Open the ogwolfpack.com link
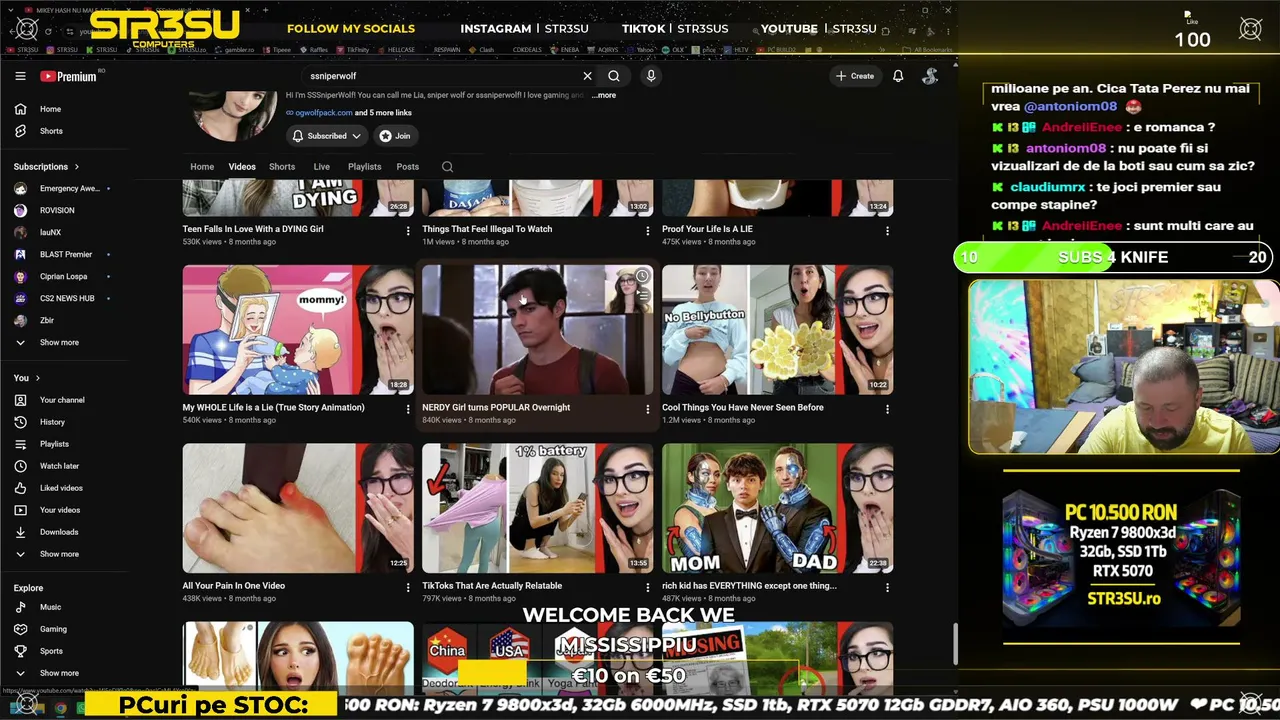 pos(323,113)
